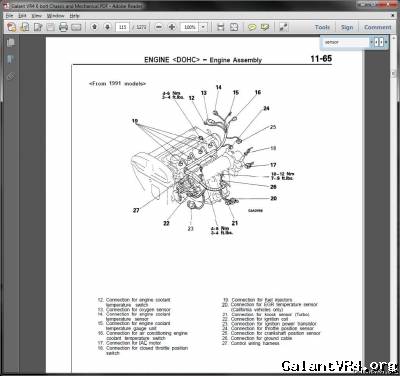Go to previous page with up arrow
Screen dimensions: 400x376
[94, 27]
